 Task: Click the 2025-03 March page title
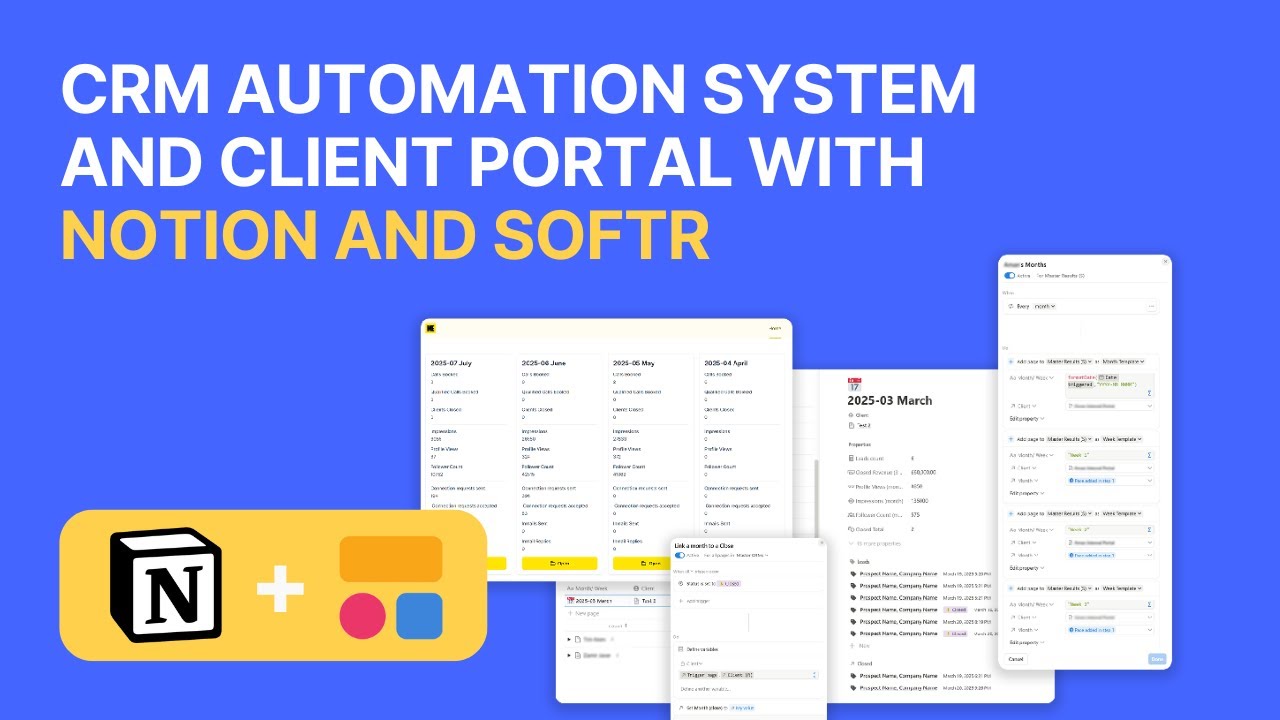click(x=890, y=401)
